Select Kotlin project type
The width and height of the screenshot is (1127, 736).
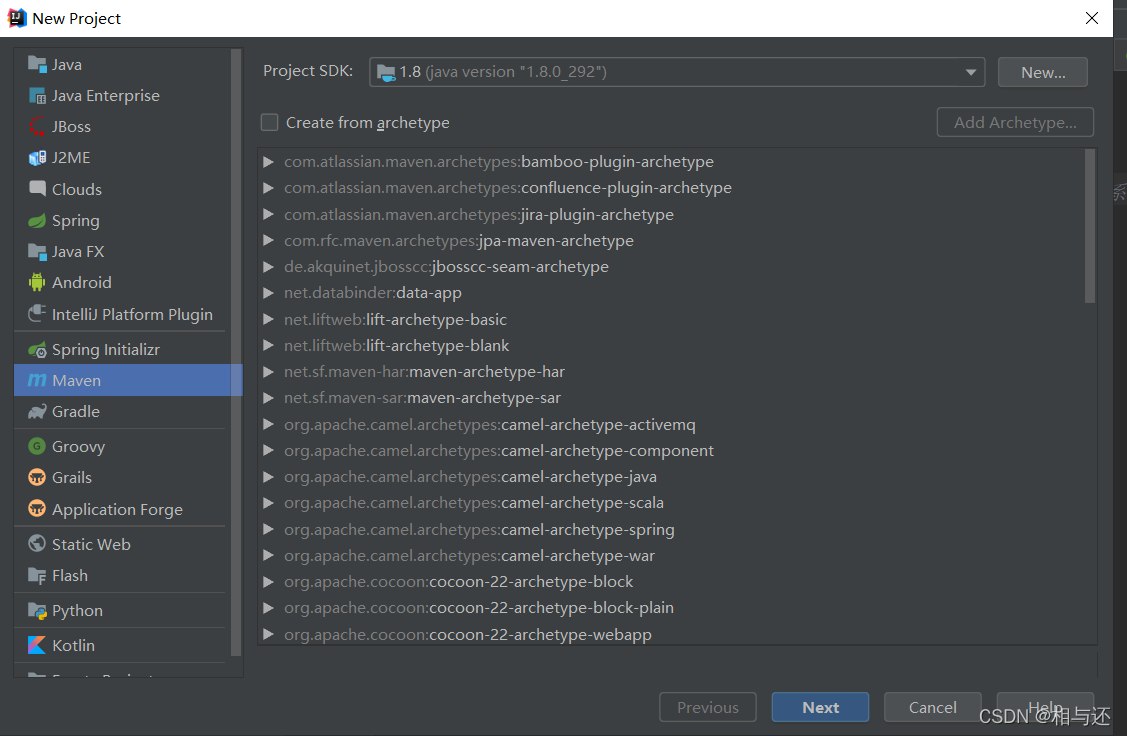point(123,645)
